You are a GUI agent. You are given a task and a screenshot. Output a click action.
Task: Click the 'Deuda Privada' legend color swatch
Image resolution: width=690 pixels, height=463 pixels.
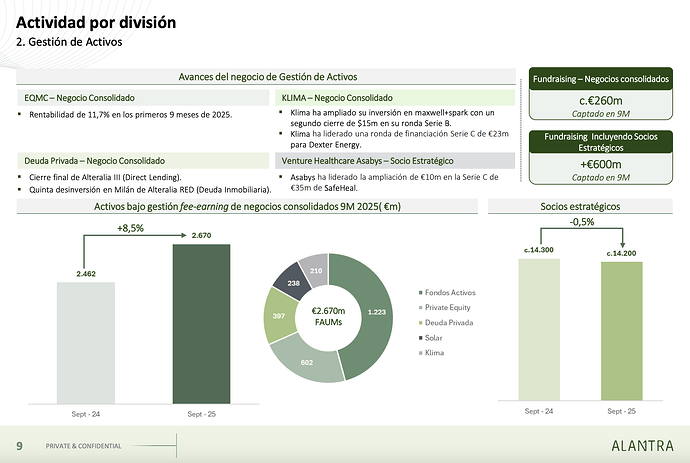[x=421, y=323]
